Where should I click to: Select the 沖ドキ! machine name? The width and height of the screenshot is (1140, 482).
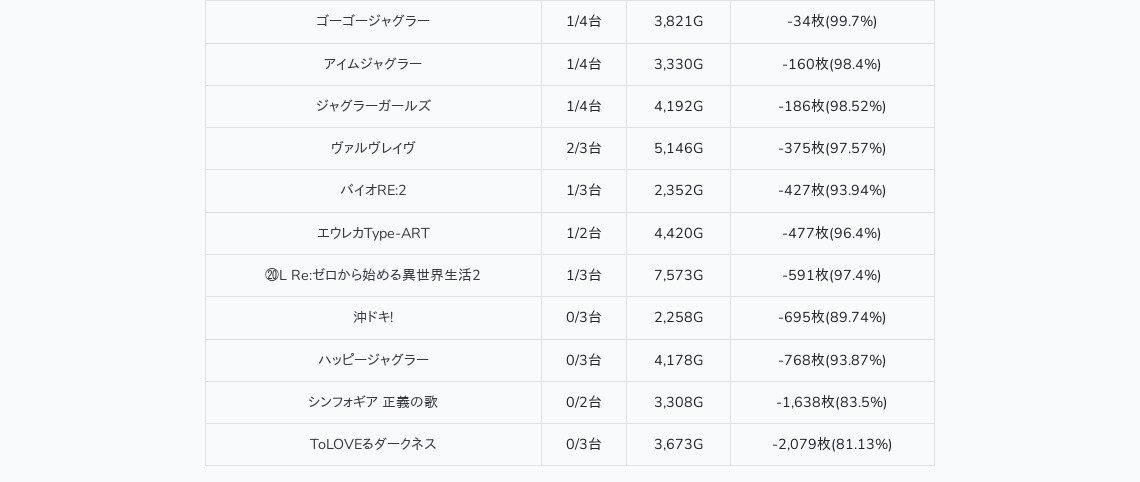point(373,317)
